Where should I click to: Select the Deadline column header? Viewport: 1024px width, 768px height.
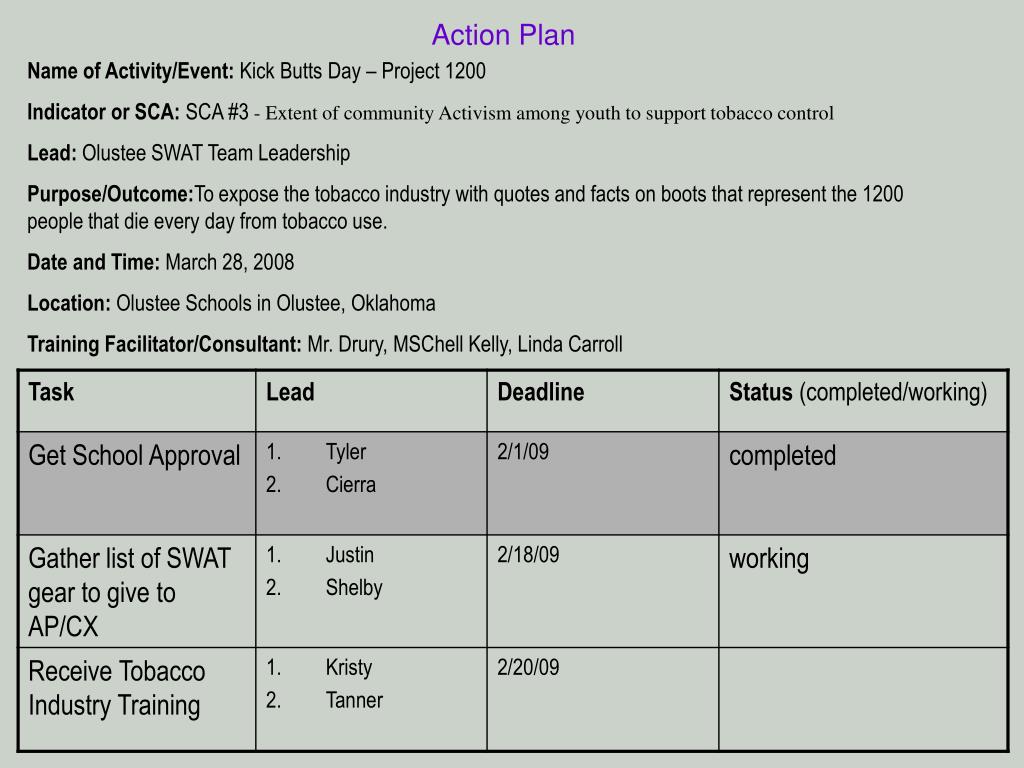click(x=541, y=393)
